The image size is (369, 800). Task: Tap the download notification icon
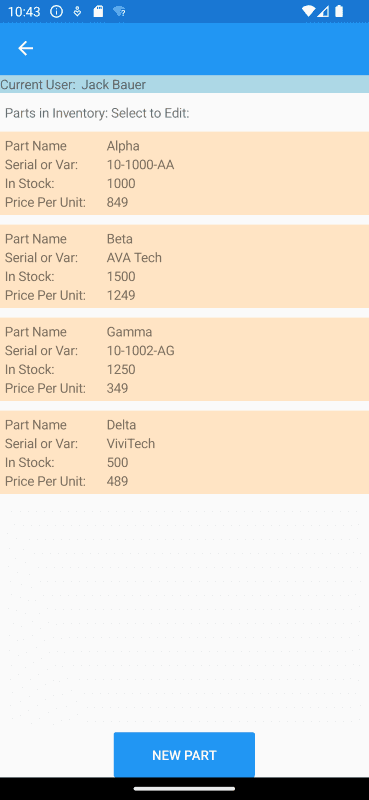[x=77, y=11]
